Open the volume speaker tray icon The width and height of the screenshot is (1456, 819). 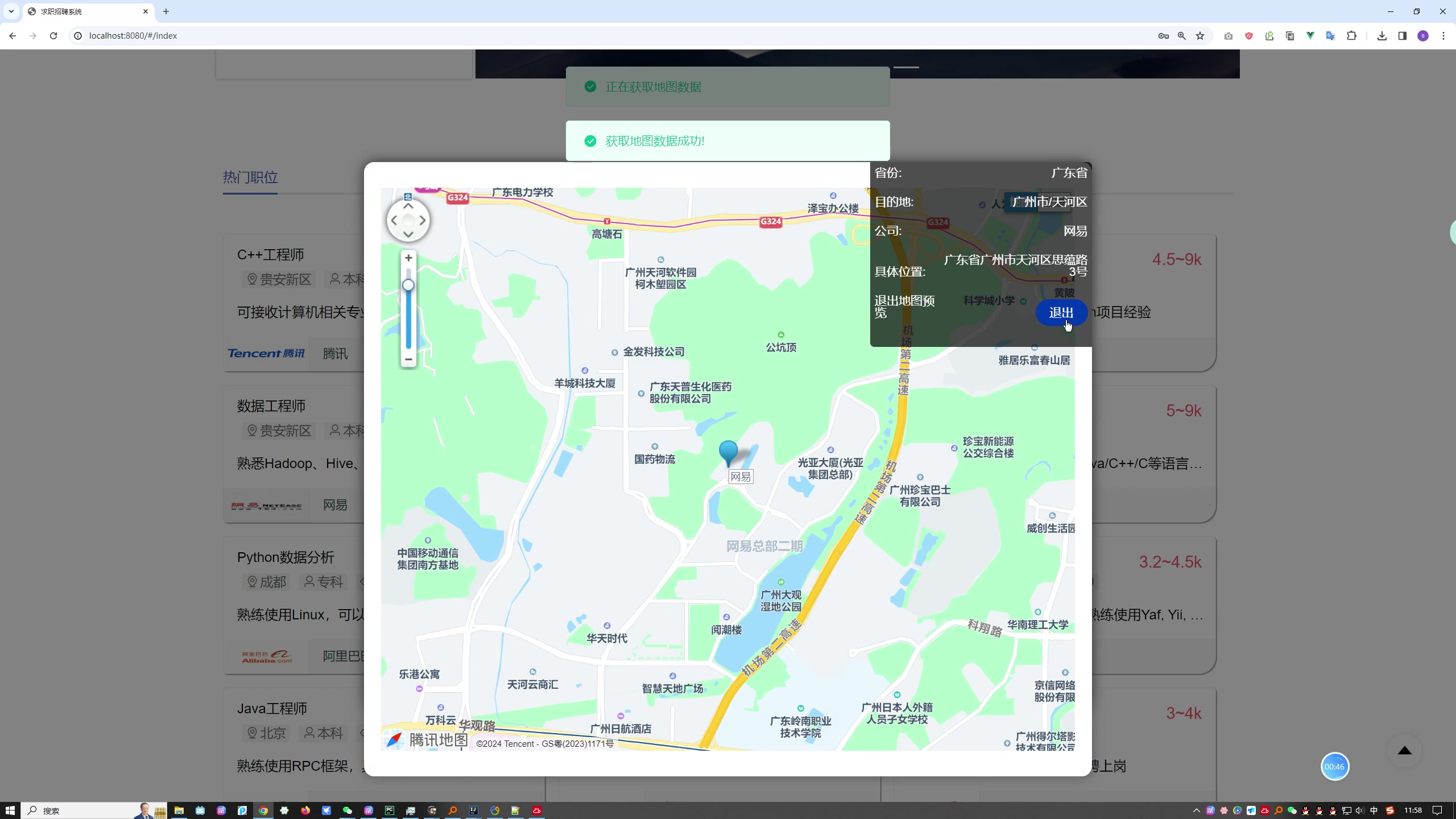click(x=1360, y=810)
